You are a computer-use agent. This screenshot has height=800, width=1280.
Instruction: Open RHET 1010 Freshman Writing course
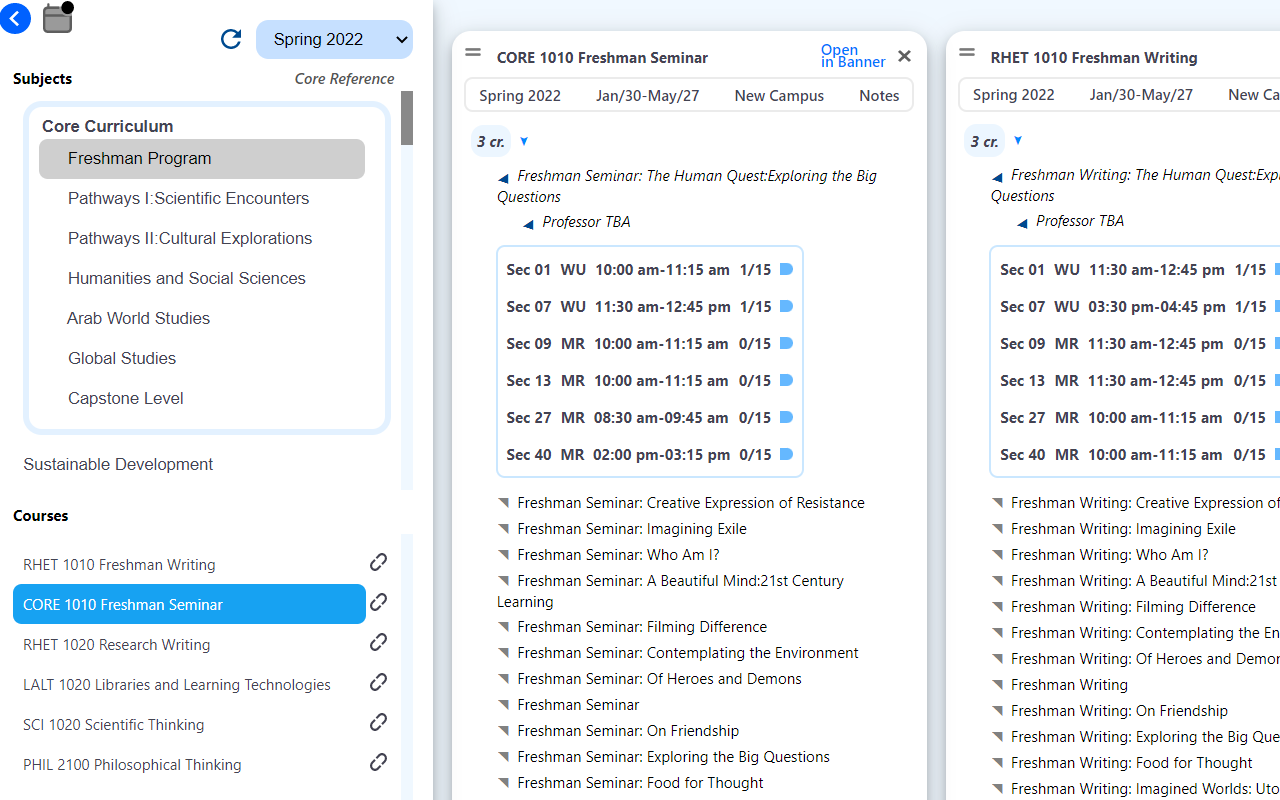(x=189, y=564)
